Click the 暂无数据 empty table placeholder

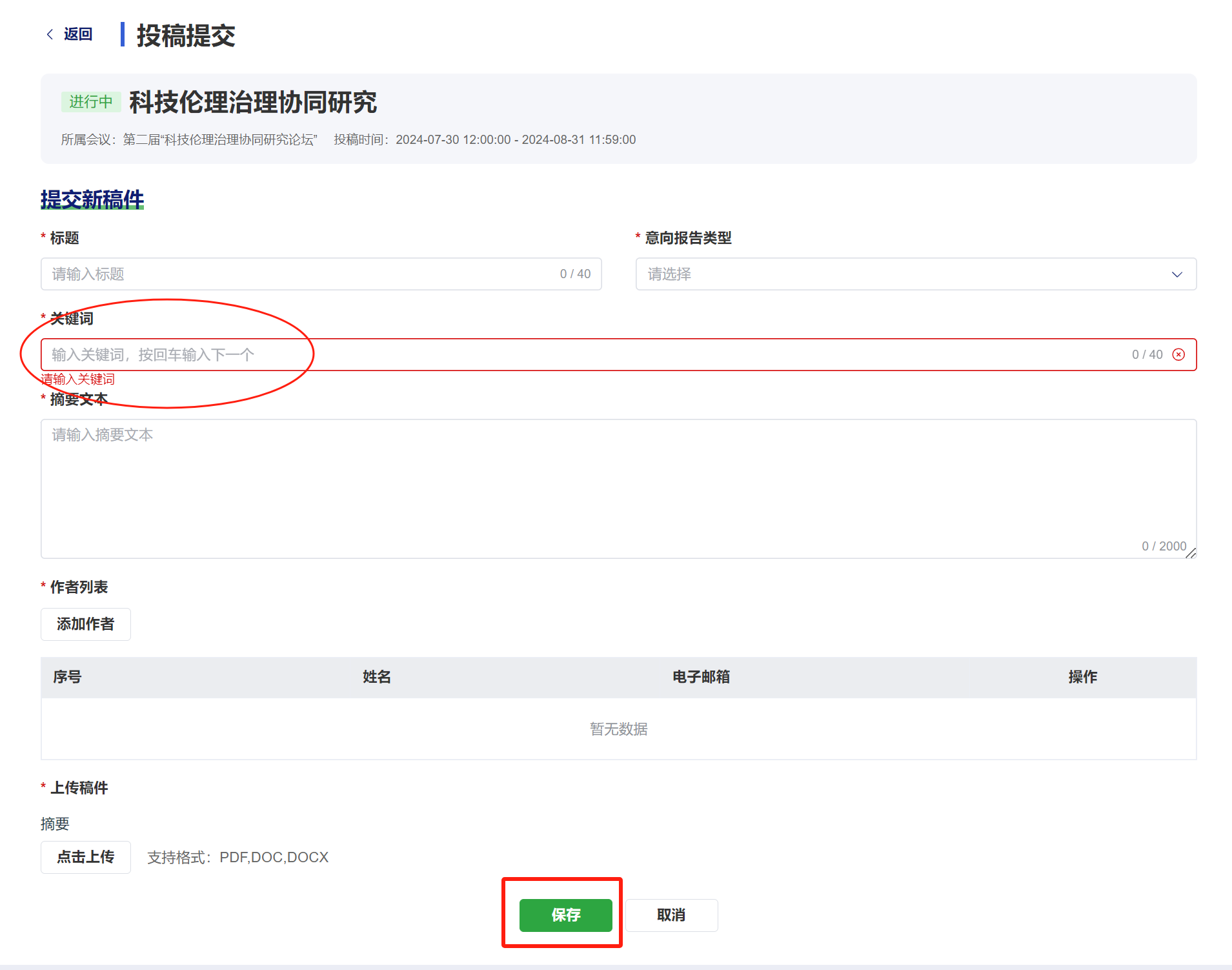[618, 729]
